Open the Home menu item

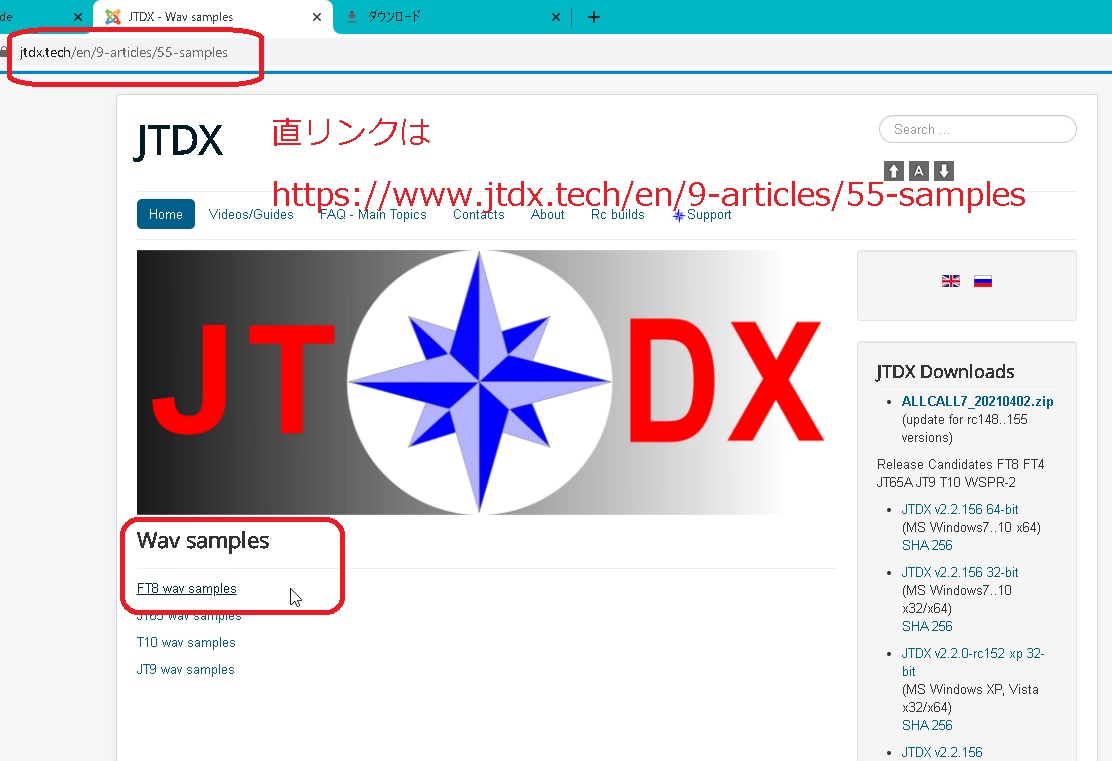165,214
